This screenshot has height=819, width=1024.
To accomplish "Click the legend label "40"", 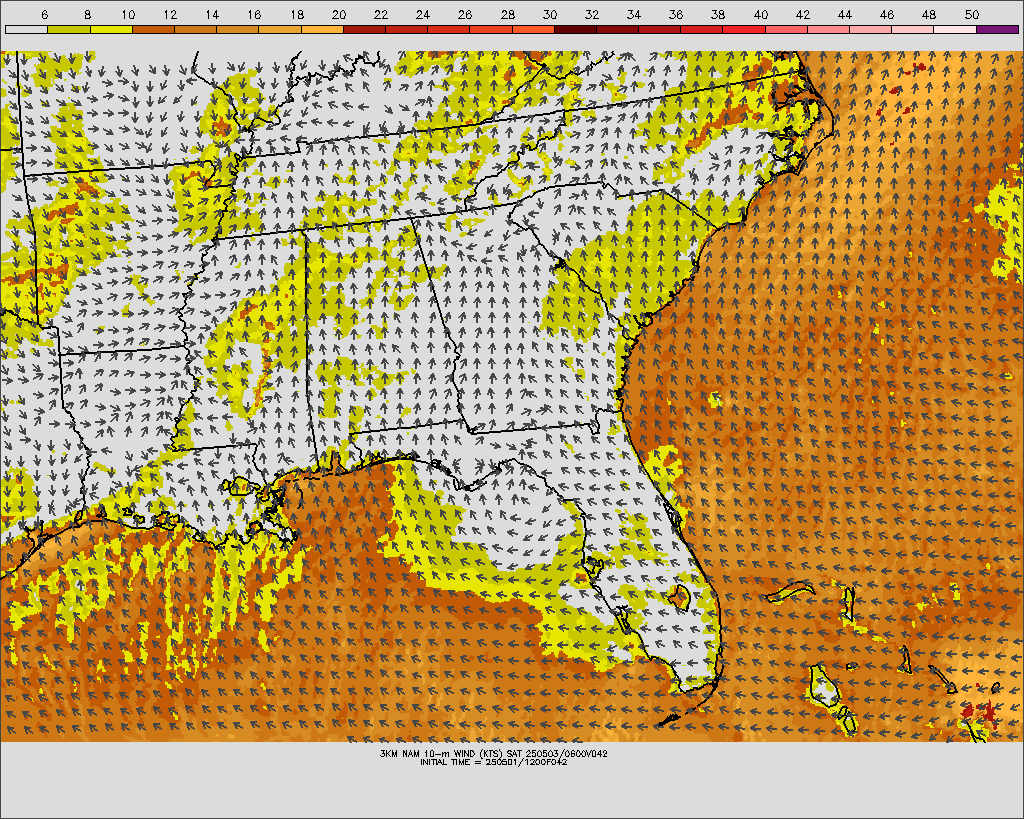I will click(761, 14).
